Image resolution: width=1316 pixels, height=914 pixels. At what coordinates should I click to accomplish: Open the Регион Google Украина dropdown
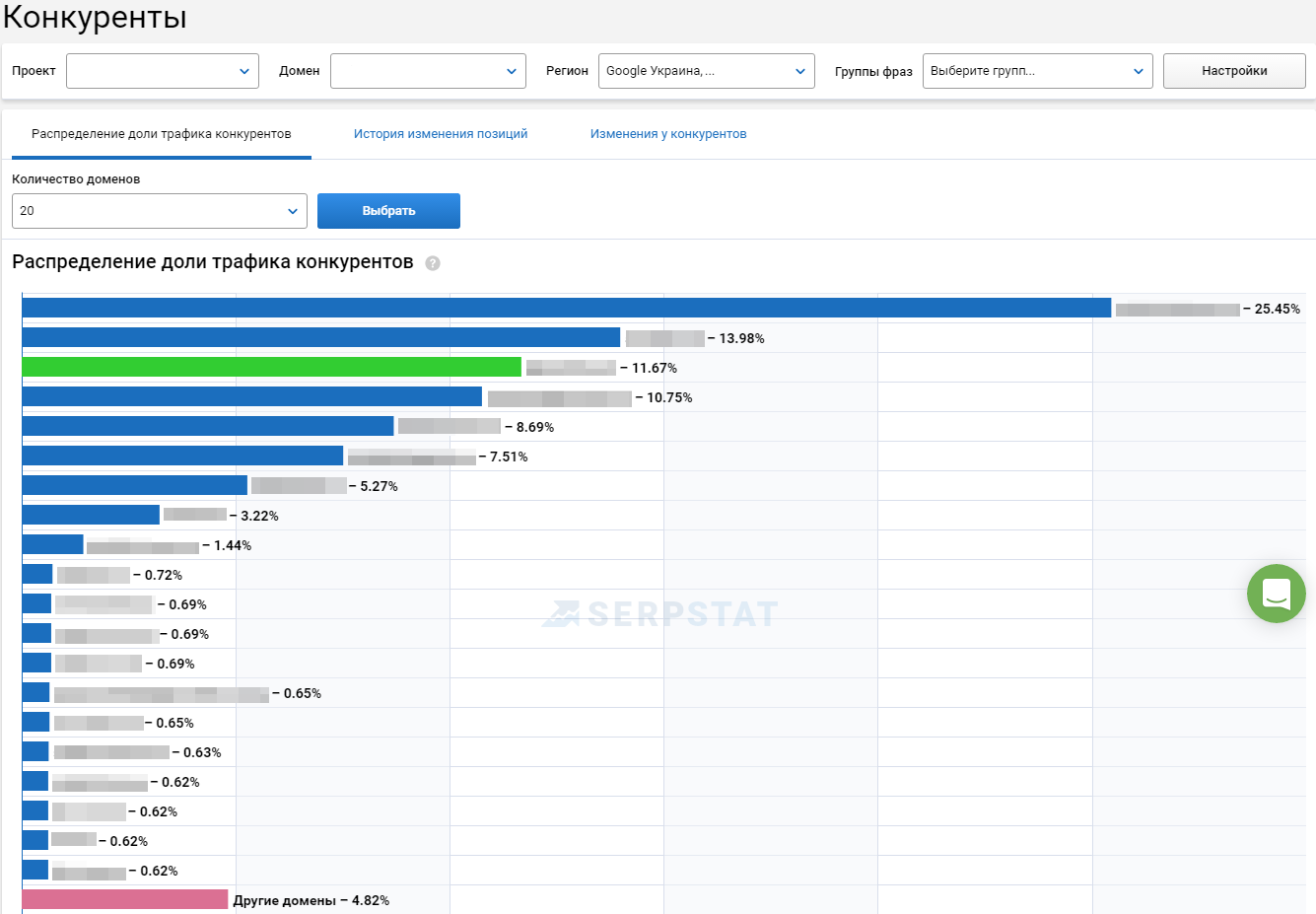706,71
